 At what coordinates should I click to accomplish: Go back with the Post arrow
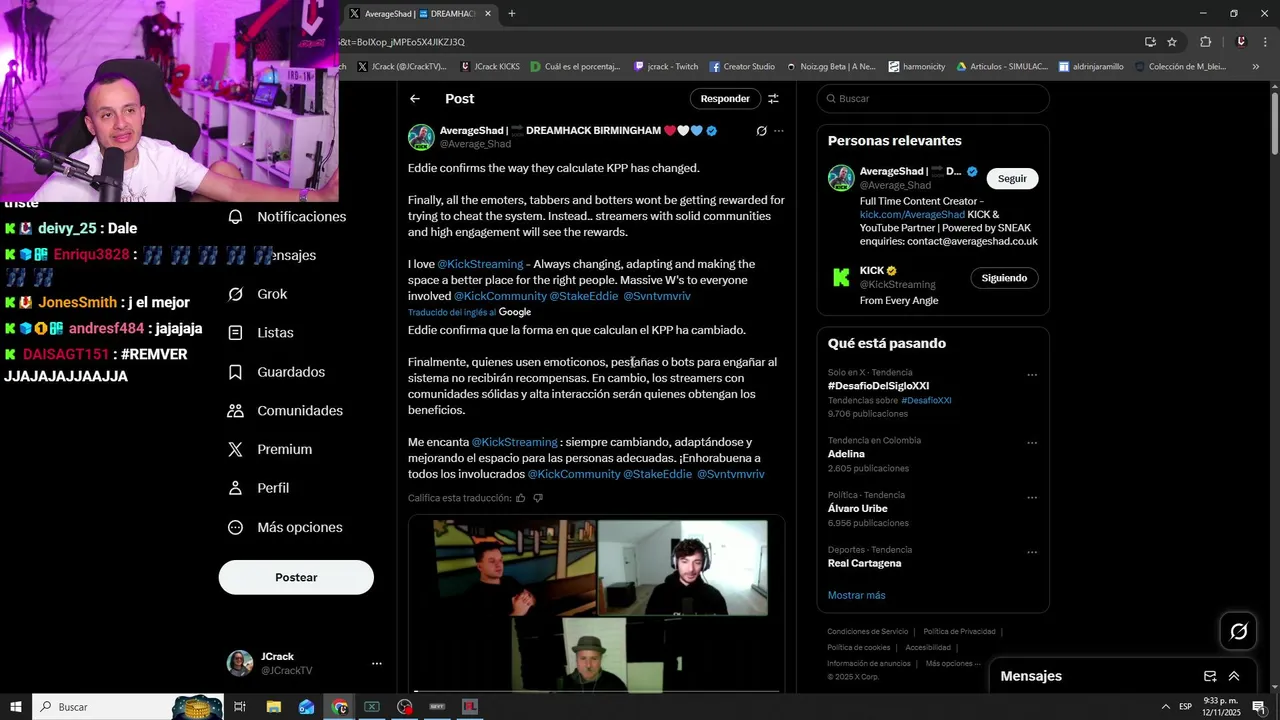click(415, 99)
